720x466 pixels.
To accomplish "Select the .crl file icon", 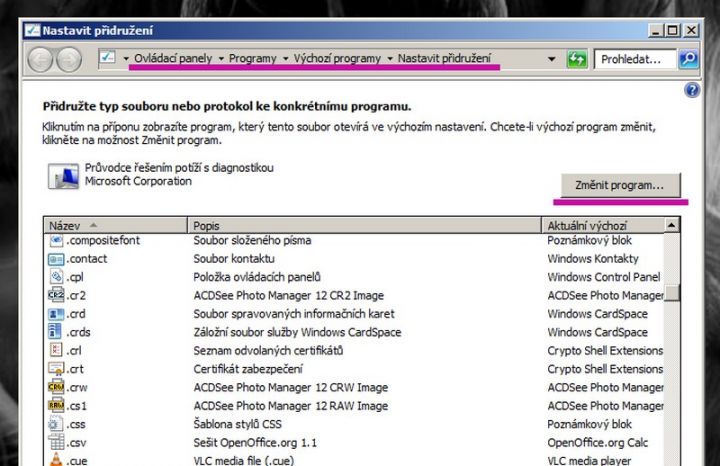I will [56, 350].
